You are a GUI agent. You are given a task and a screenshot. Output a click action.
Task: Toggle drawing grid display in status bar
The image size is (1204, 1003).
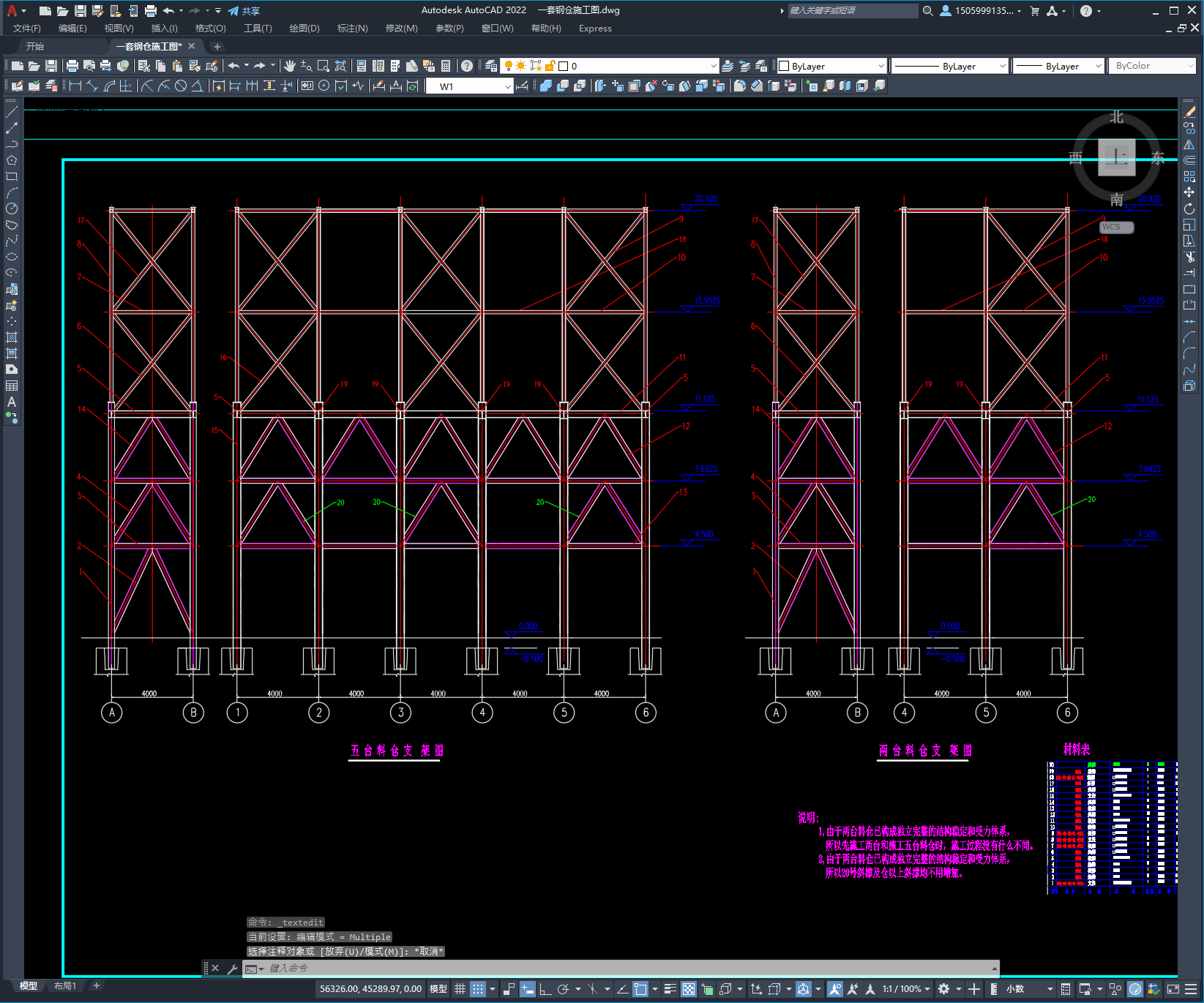coord(460,989)
